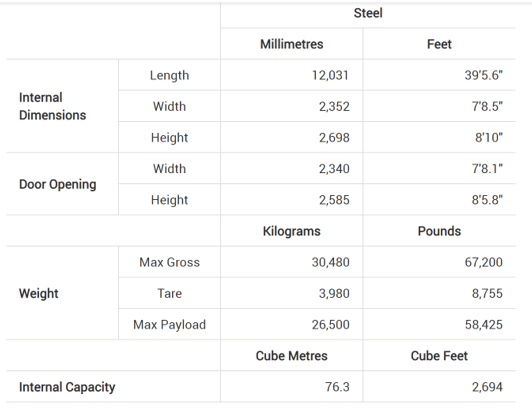Select the Kilograms header cell
Viewport: 532px width, 410px height.
pyautogui.click(x=291, y=231)
